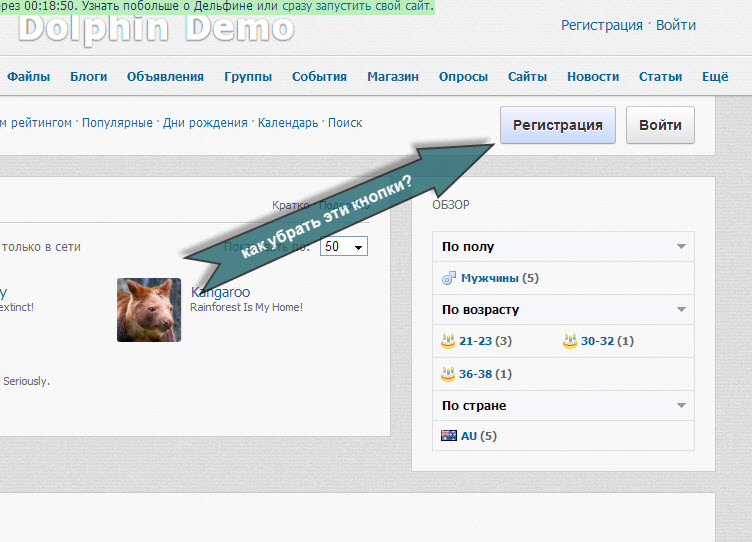
Task: Go to Объявления in the navigation
Action: click(165, 77)
